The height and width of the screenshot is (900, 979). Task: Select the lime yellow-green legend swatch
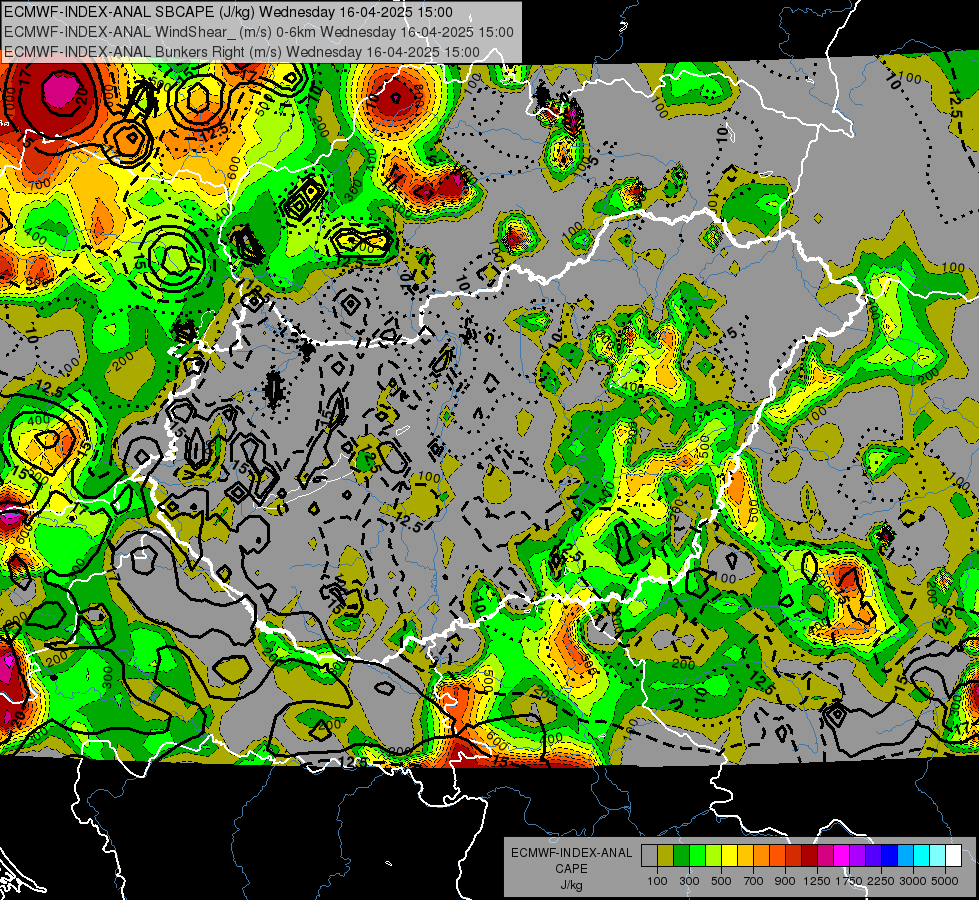713,856
